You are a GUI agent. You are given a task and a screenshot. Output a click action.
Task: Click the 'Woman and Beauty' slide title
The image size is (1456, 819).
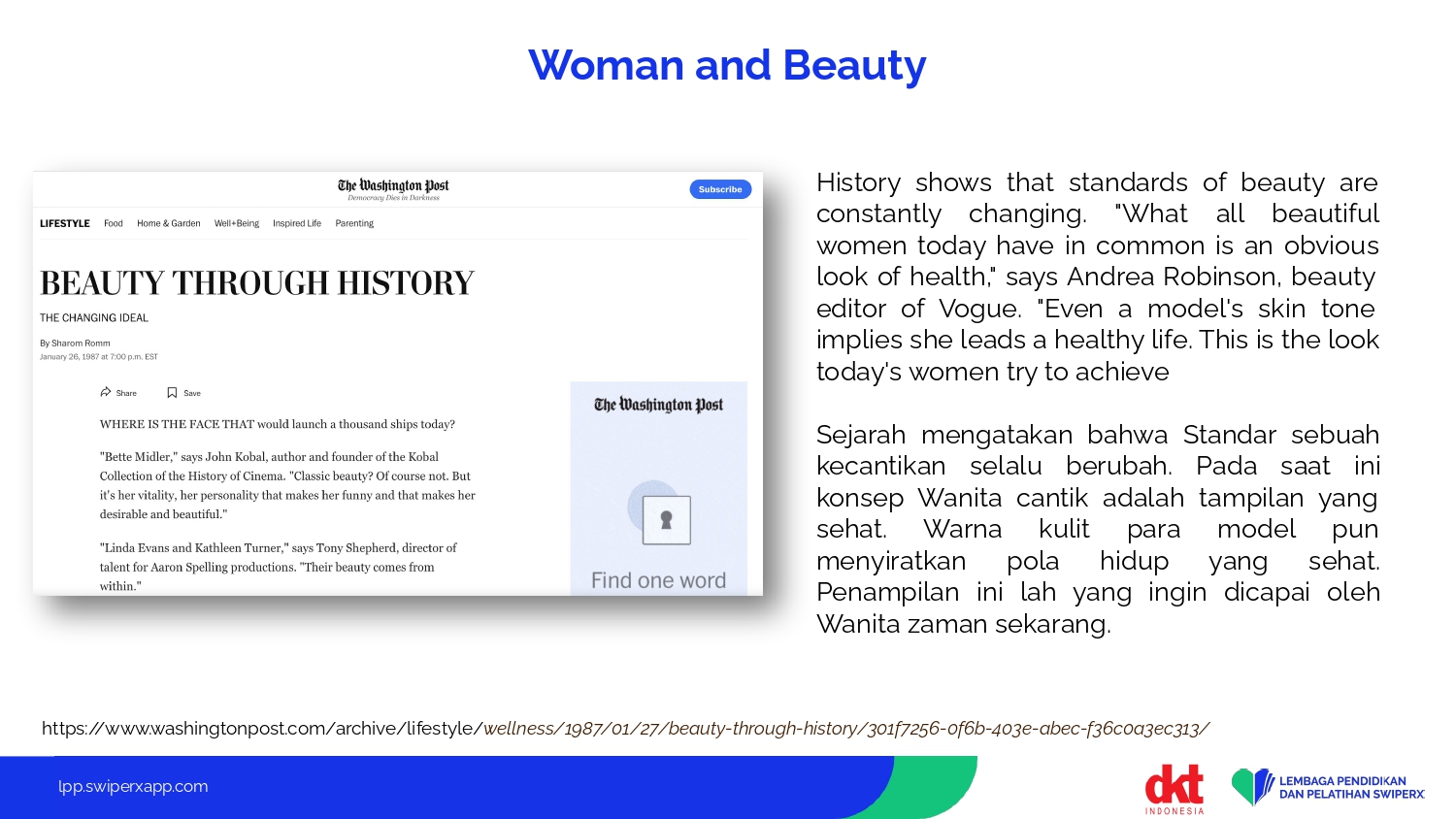point(727,65)
